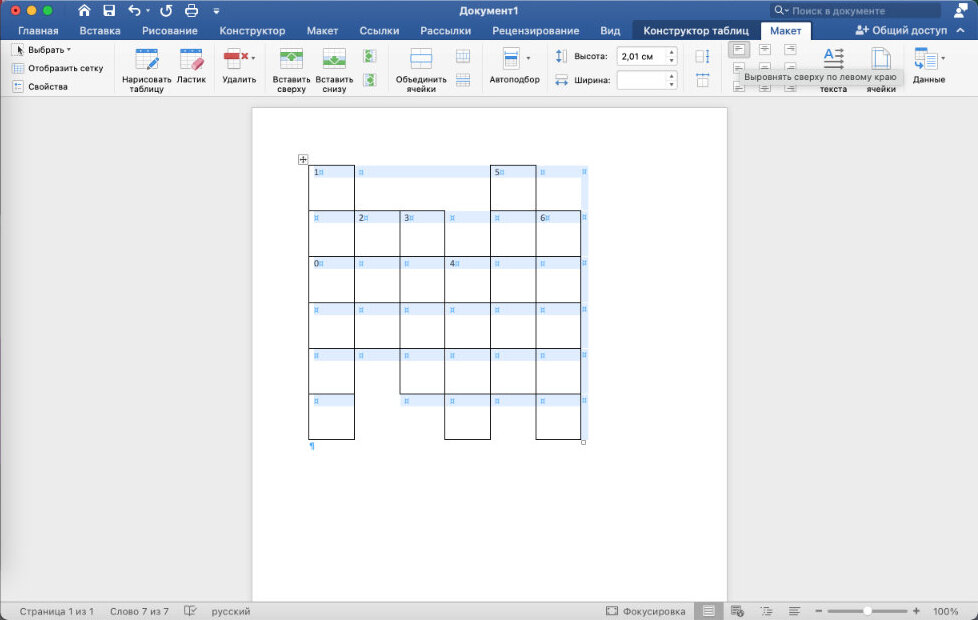The height and width of the screenshot is (620, 978).
Task: Open the Главная tab
Action: tap(38, 31)
